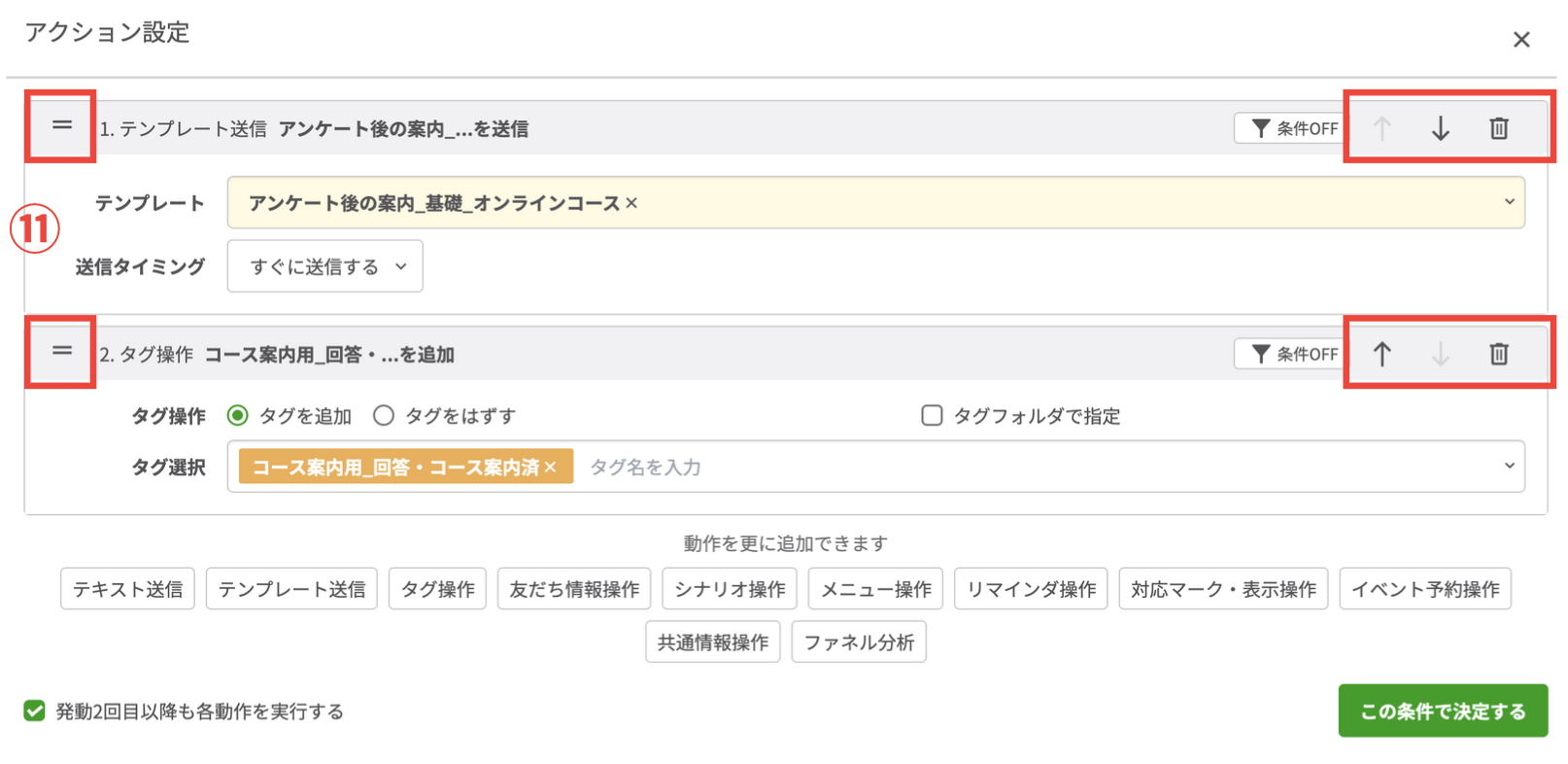The height and width of the screenshot is (764, 1568).
Task: Select the タグをはずす radio option
Action: point(384,416)
